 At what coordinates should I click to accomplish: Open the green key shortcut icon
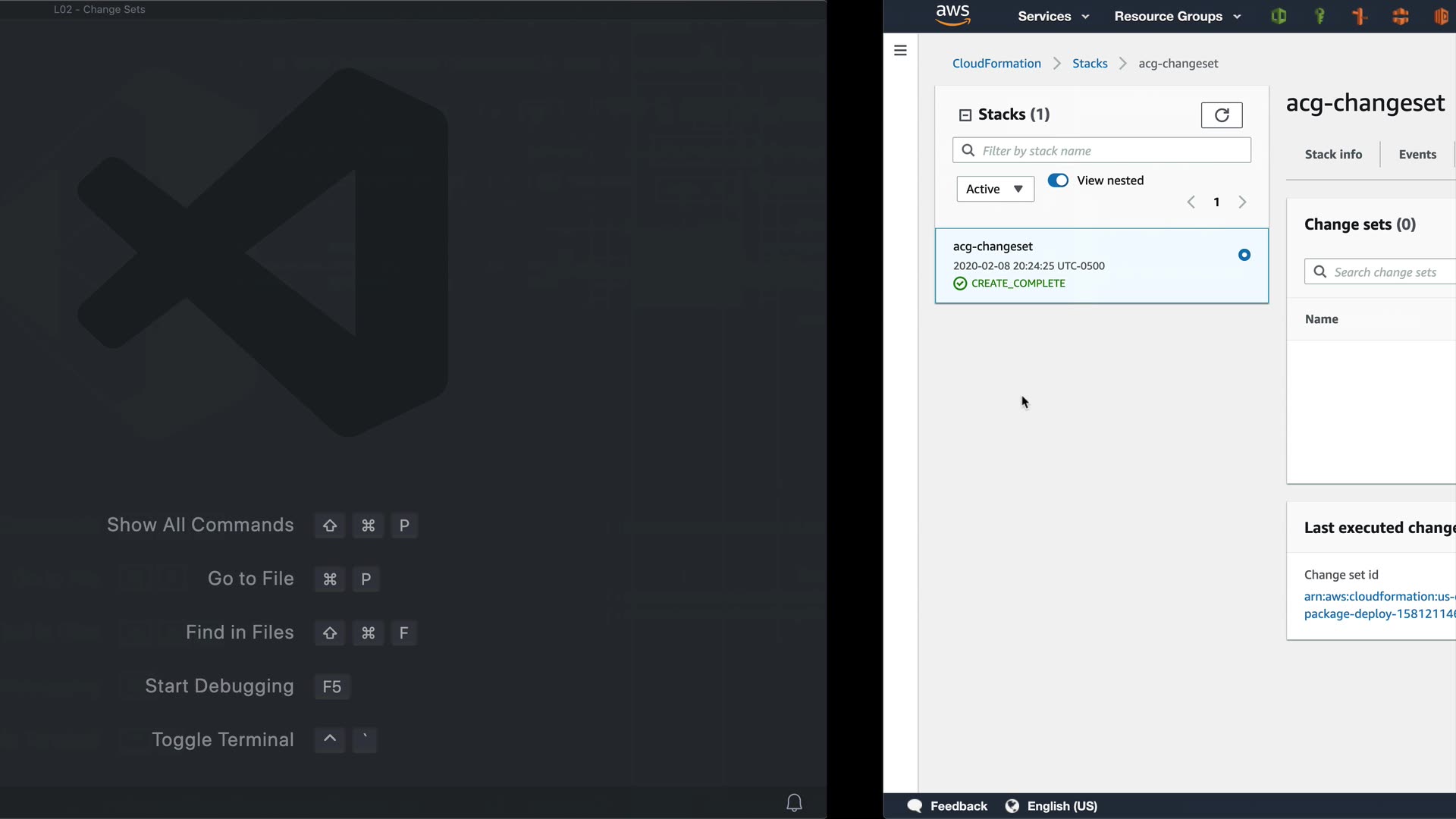(x=1319, y=16)
